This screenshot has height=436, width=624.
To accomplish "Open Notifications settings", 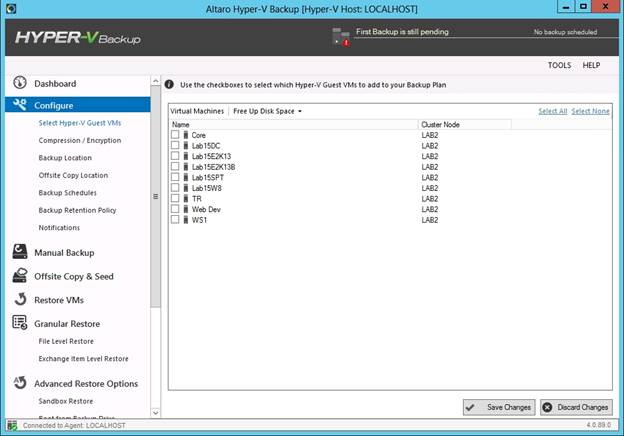I will [59, 228].
